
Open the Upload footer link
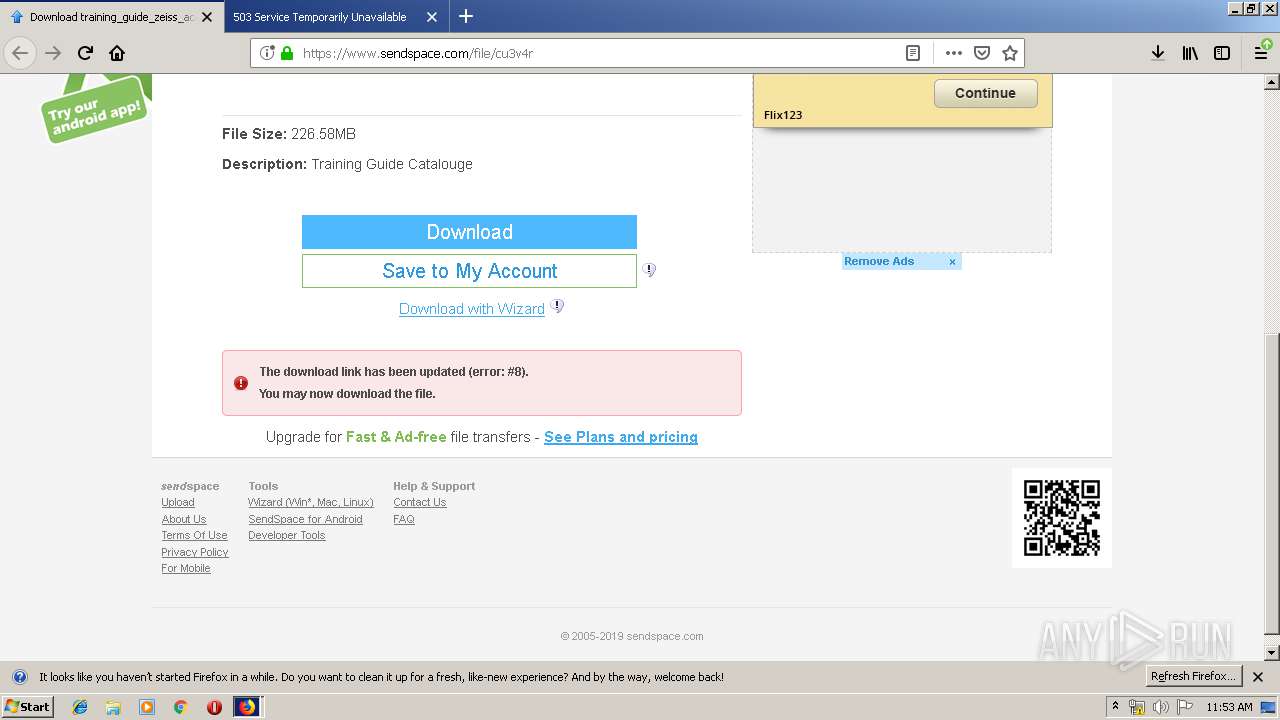(x=178, y=503)
